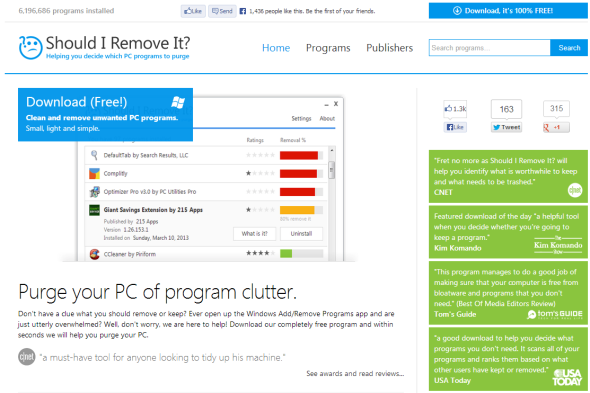This screenshot has height=393, width=590.
Task: Click the Facebook Like button in top bar
Action: point(193,11)
